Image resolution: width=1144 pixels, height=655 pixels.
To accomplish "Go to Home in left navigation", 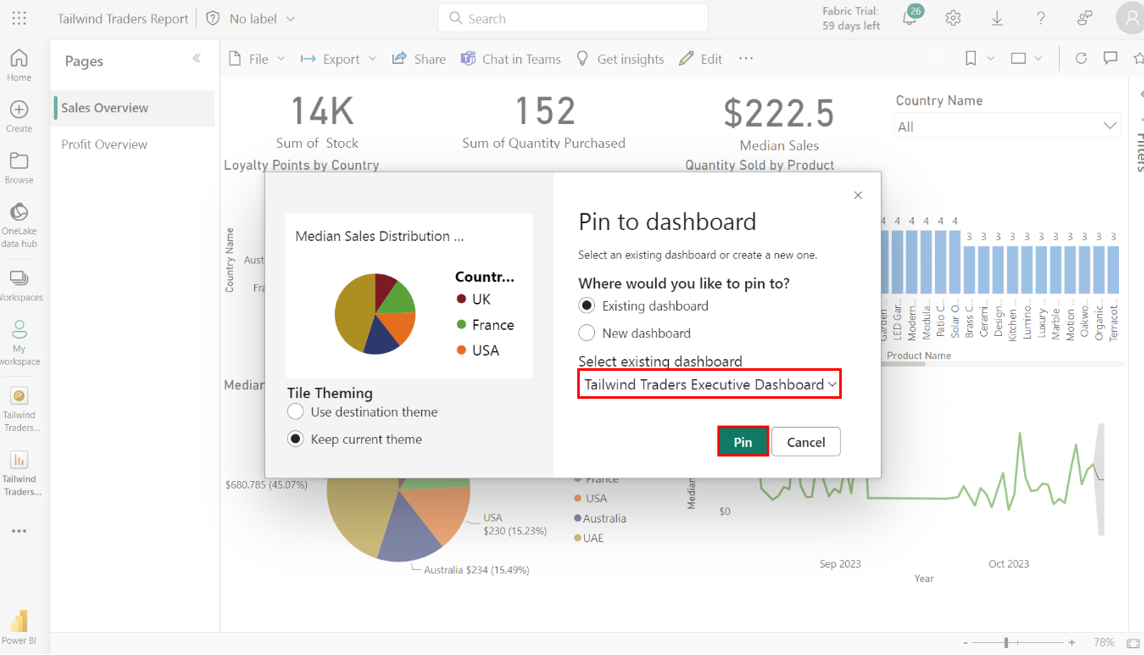I will pyautogui.click(x=19, y=65).
